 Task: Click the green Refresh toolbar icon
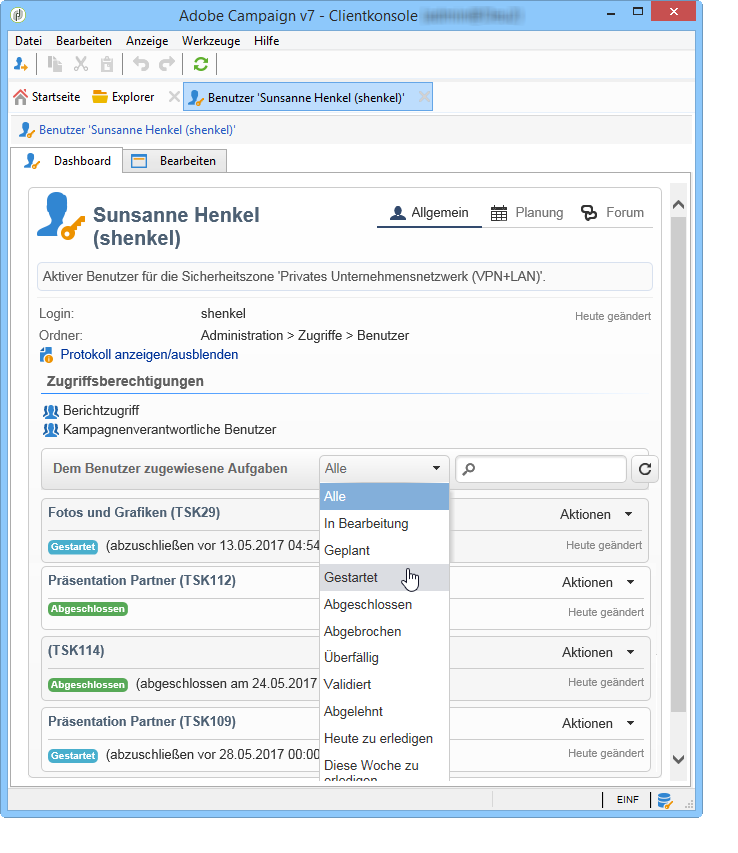201,64
